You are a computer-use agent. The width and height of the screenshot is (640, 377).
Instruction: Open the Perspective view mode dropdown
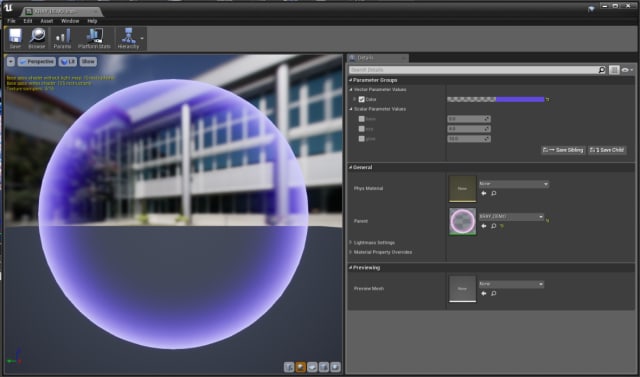point(37,62)
